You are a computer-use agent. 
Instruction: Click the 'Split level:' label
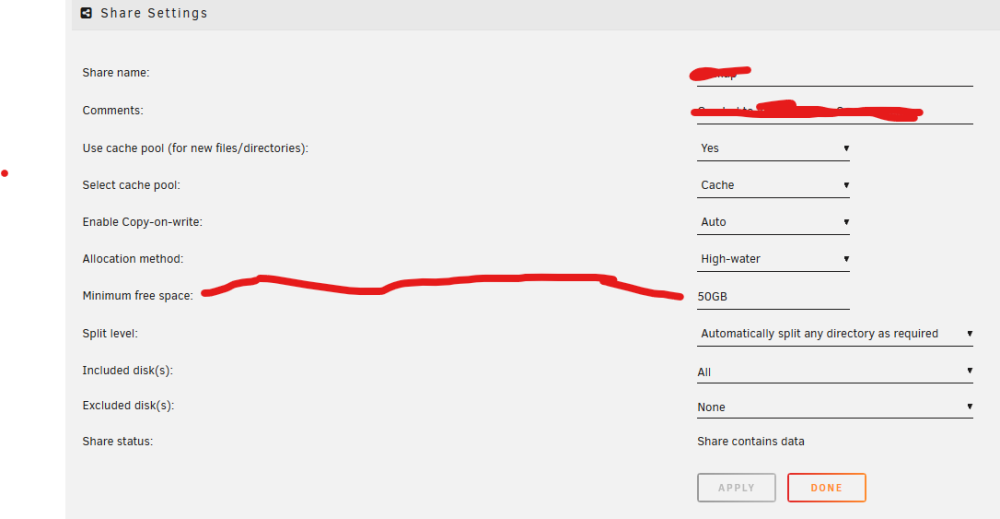(x=110, y=333)
